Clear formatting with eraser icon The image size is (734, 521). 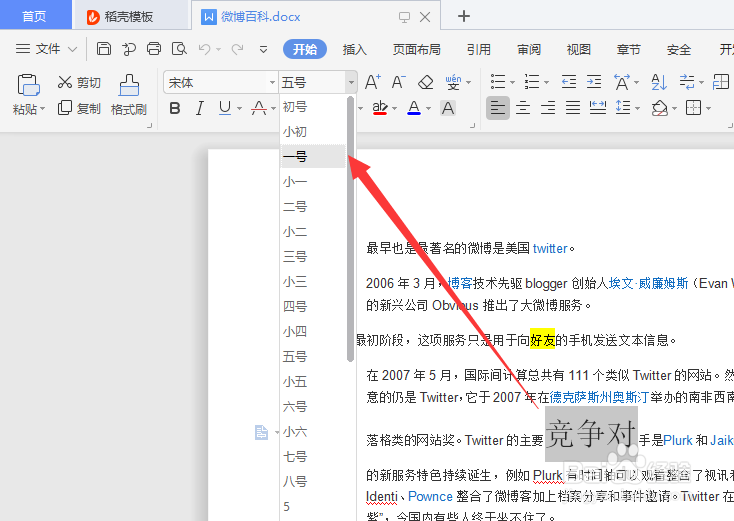426,82
